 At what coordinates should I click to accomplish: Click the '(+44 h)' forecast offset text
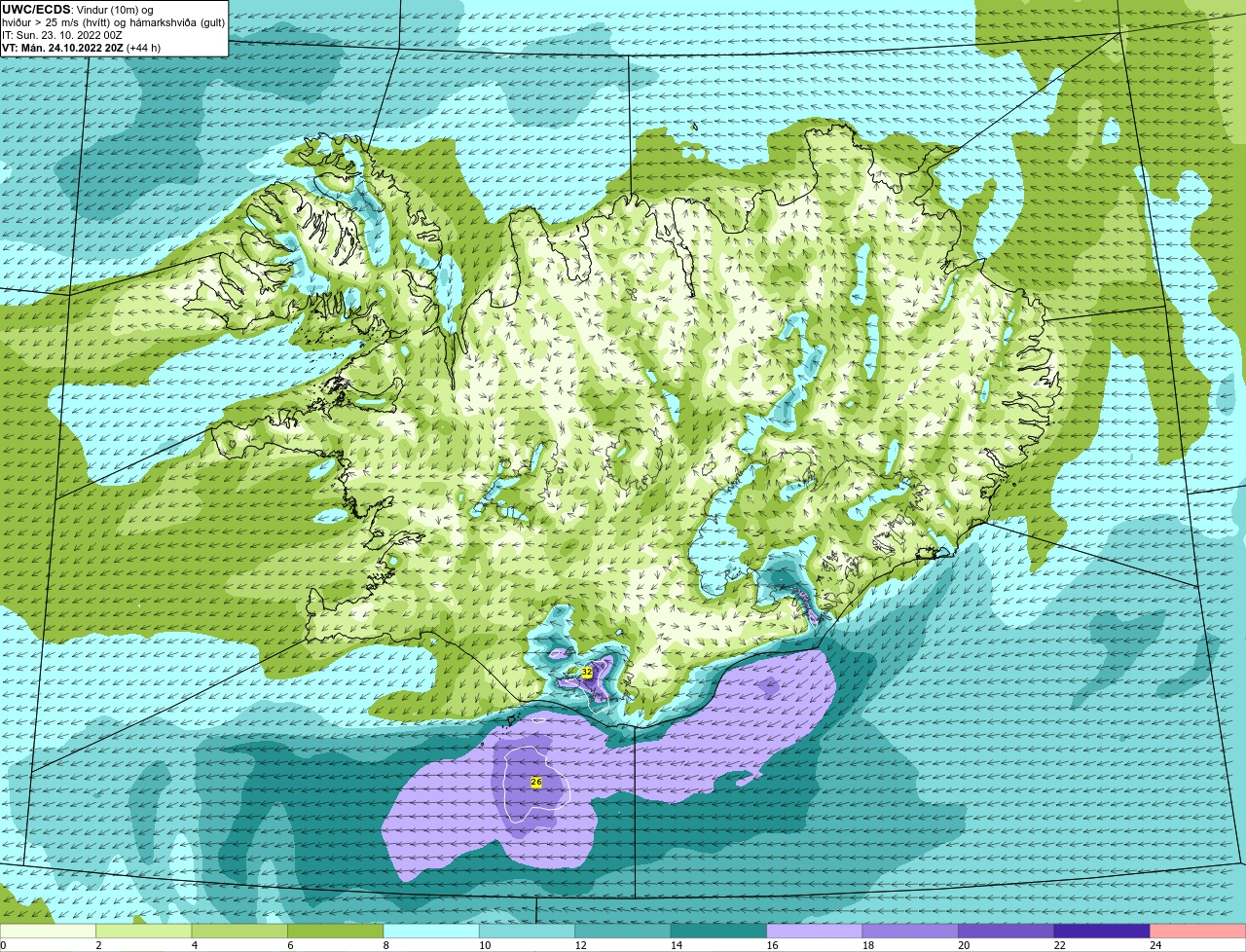[143, 48]
